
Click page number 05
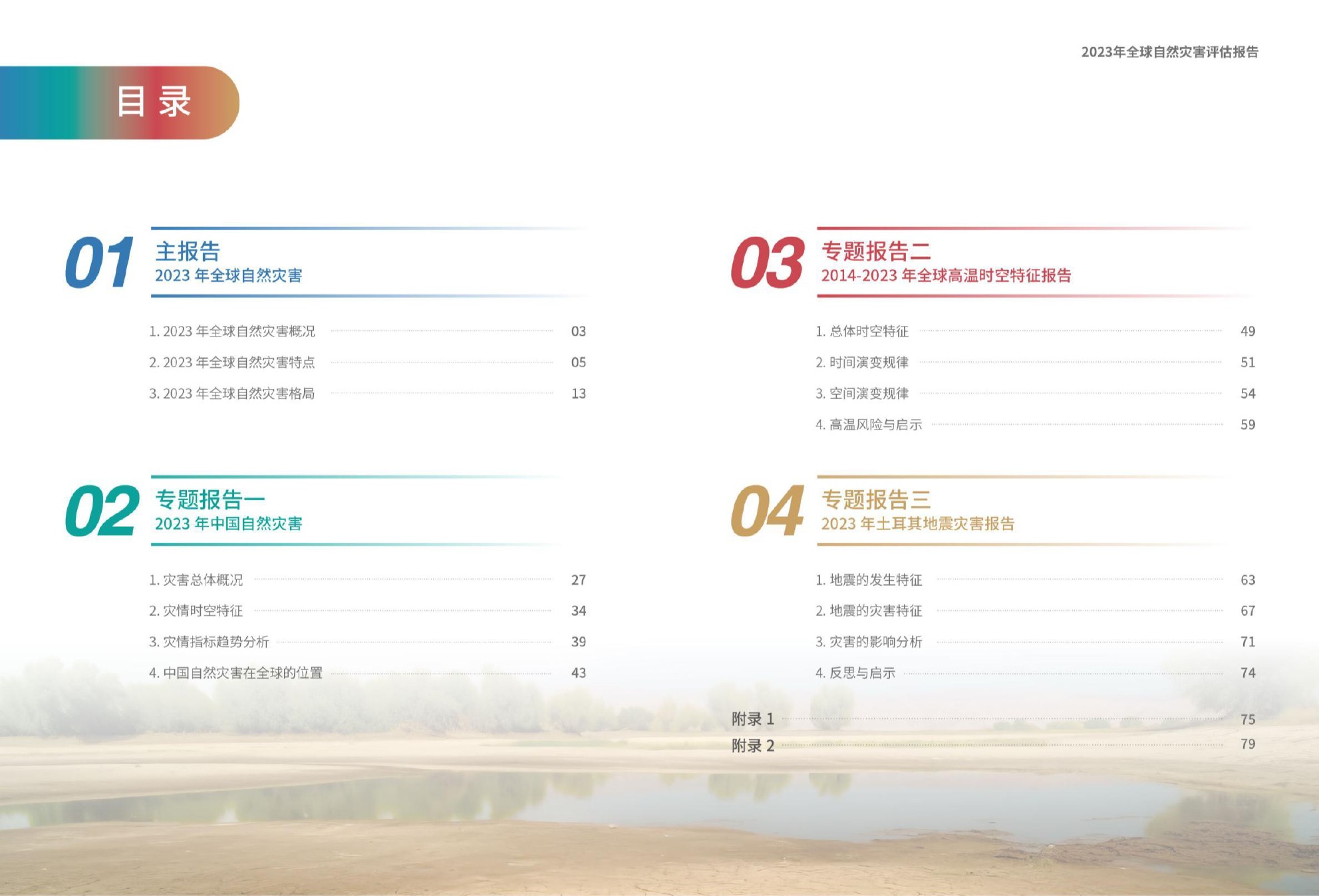click(579, 363)
